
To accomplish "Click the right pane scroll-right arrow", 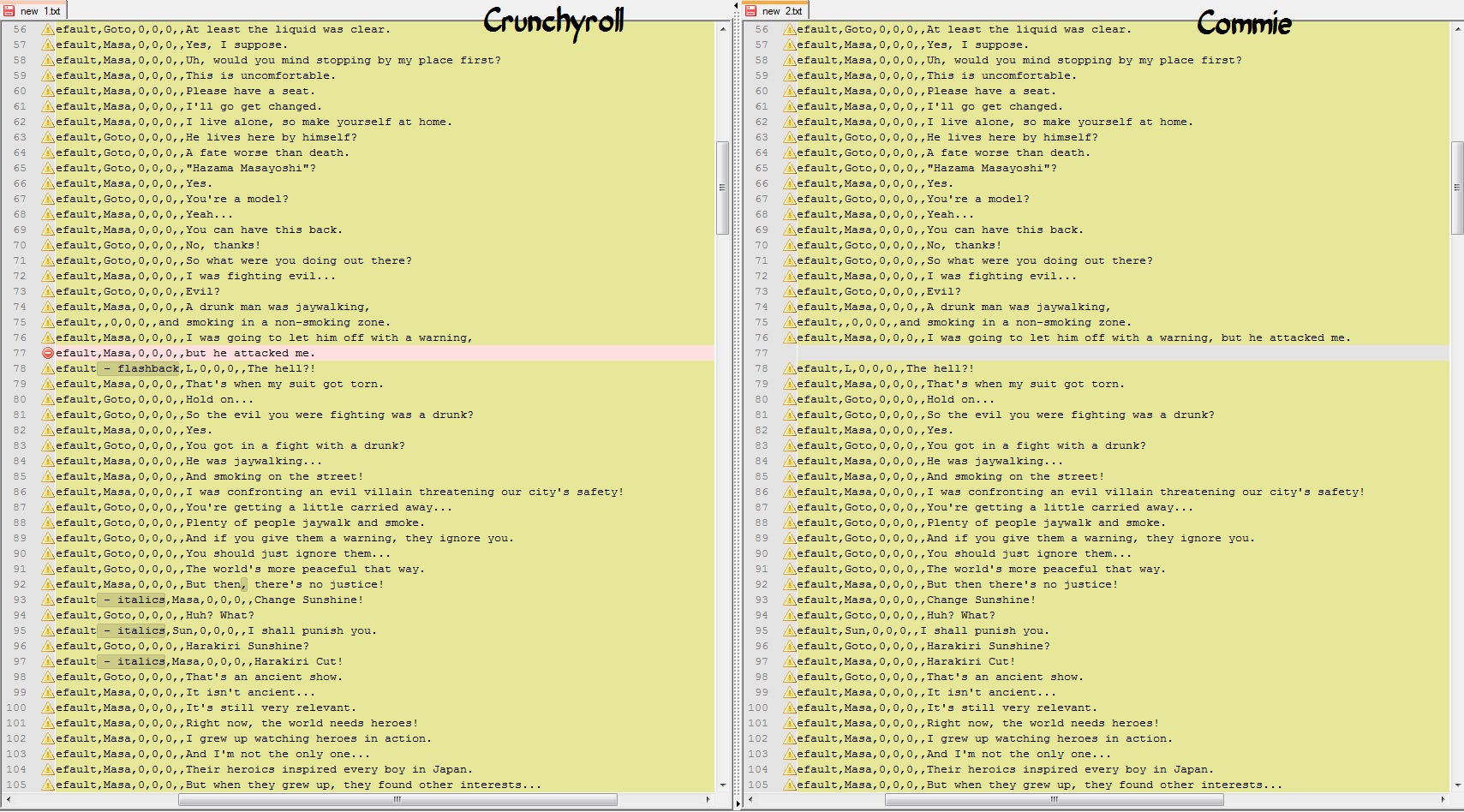I will click(x=1443, y=799).
